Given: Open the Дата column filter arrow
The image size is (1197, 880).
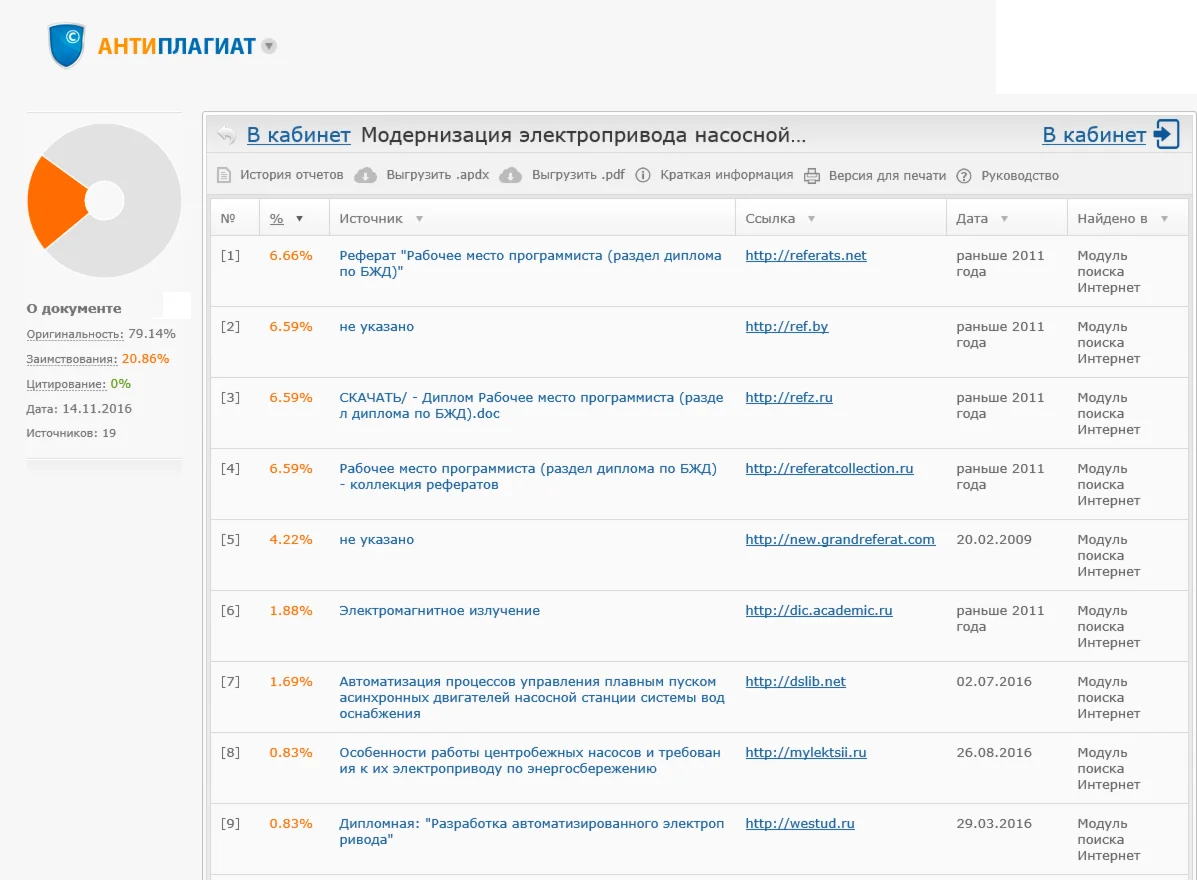Looking at the screenshot, I should (x=1005, y=219).
